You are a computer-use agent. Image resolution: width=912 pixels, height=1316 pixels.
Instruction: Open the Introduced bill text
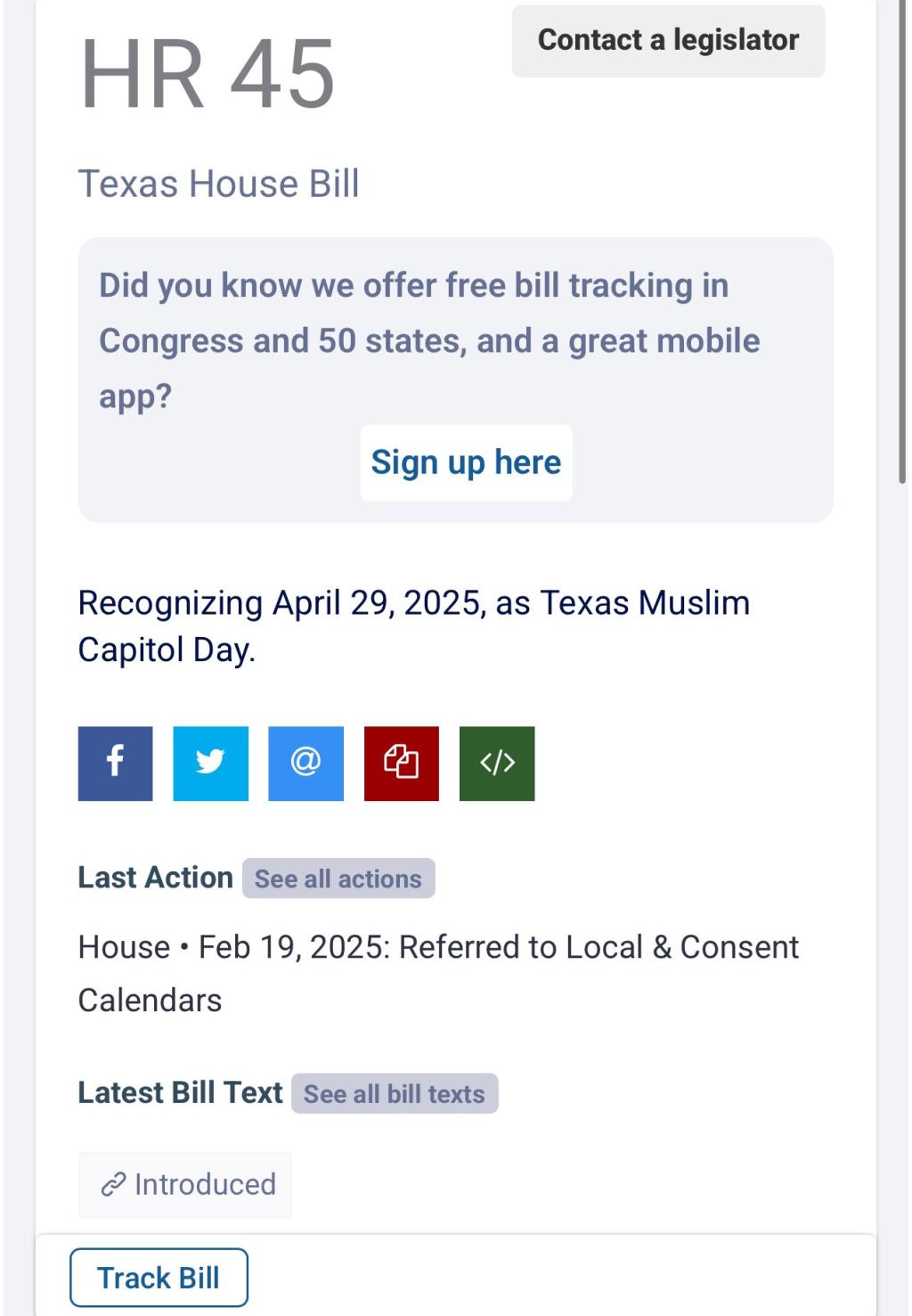[x=205, y=1184]
